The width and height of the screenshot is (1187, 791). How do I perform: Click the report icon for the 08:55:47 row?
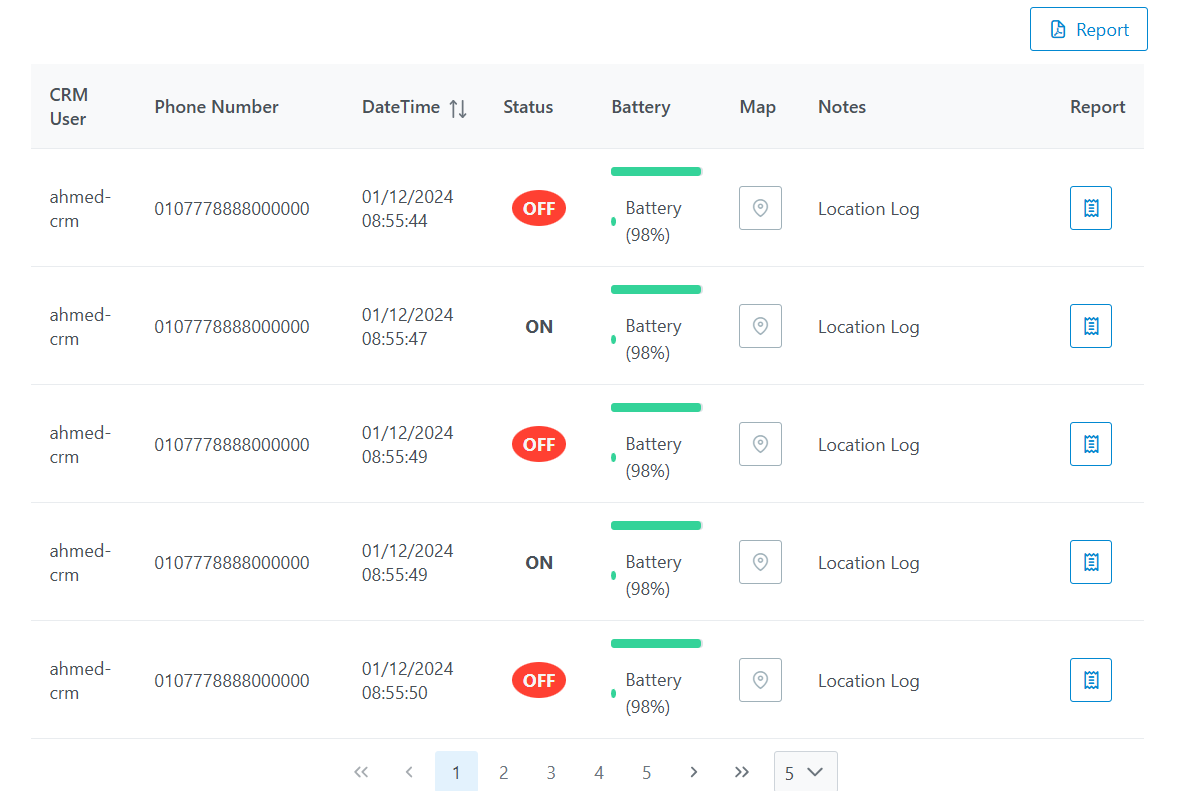pyautogui.click(x=1090, y=326)
